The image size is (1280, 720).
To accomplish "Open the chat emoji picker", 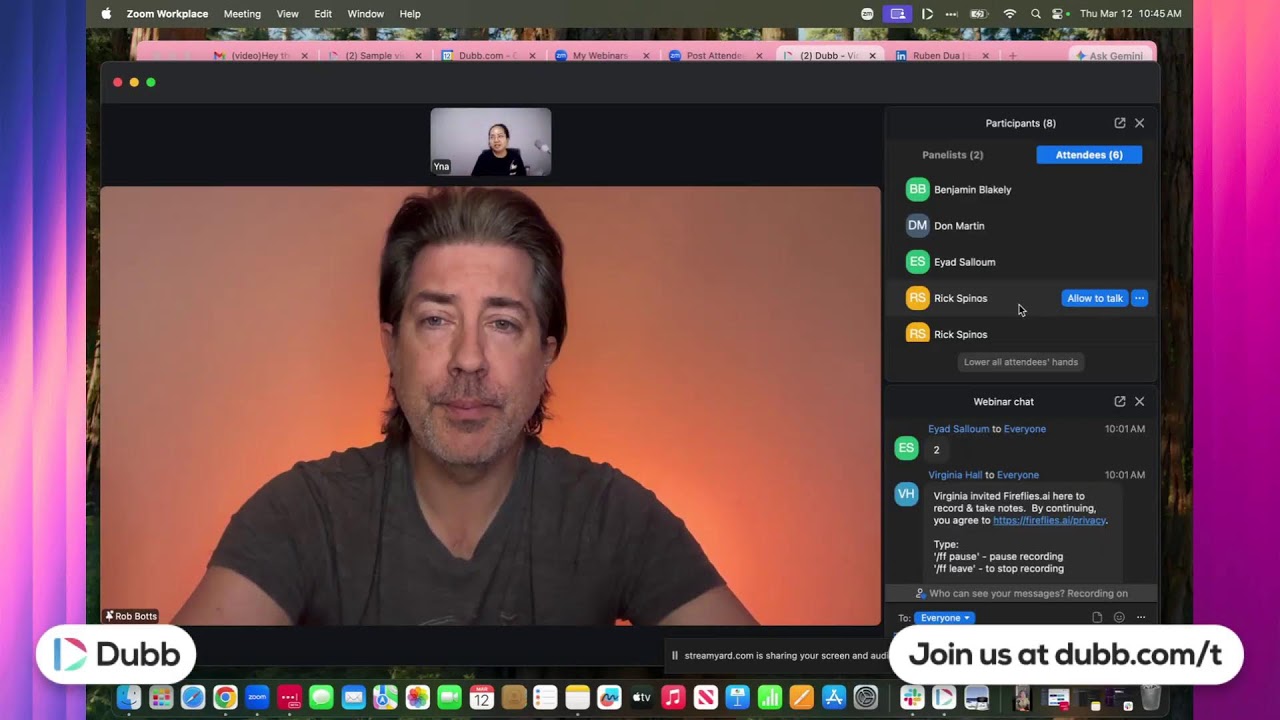I will (x=1119, y=618).
